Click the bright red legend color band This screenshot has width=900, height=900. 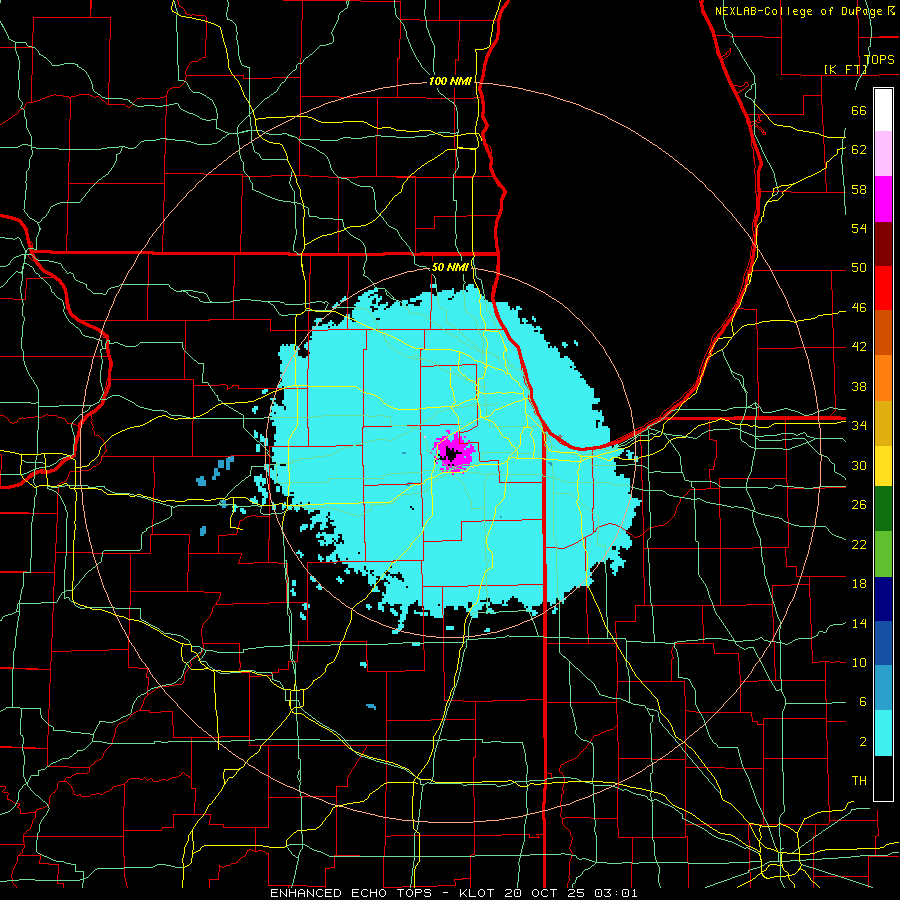click(883, 288)
